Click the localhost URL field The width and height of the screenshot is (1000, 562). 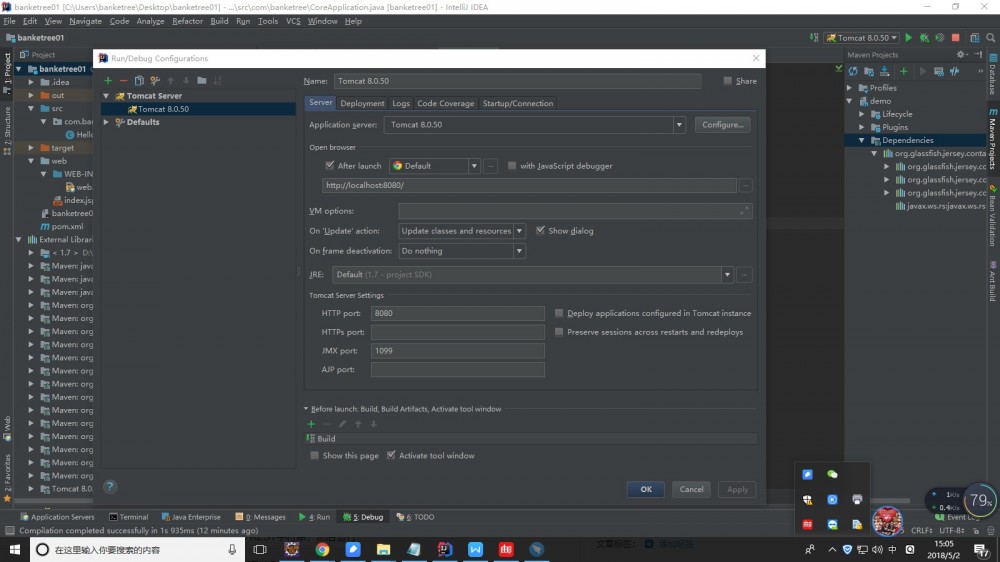529,186
